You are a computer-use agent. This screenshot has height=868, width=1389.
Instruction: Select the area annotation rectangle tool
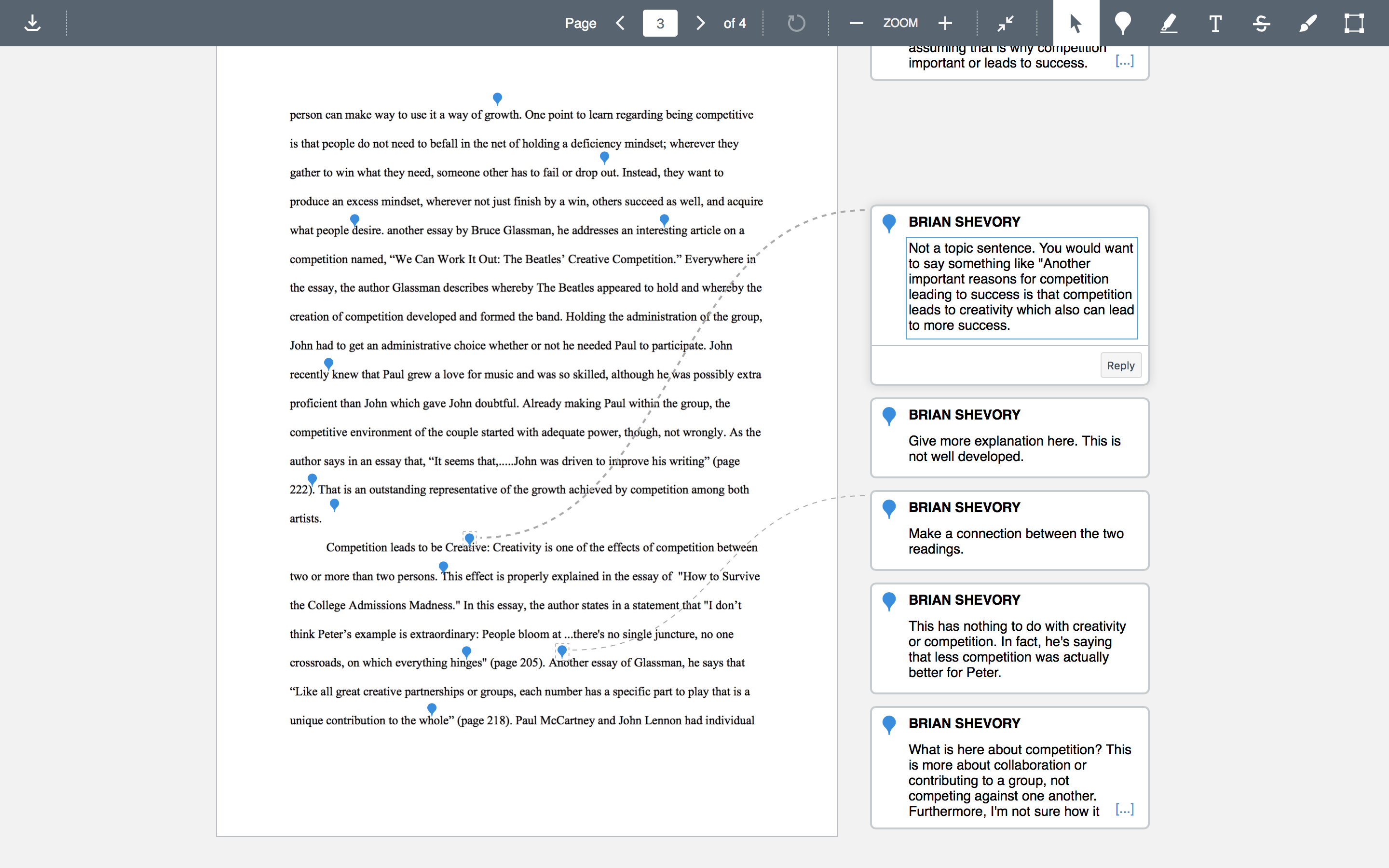tap(1354, 23)
